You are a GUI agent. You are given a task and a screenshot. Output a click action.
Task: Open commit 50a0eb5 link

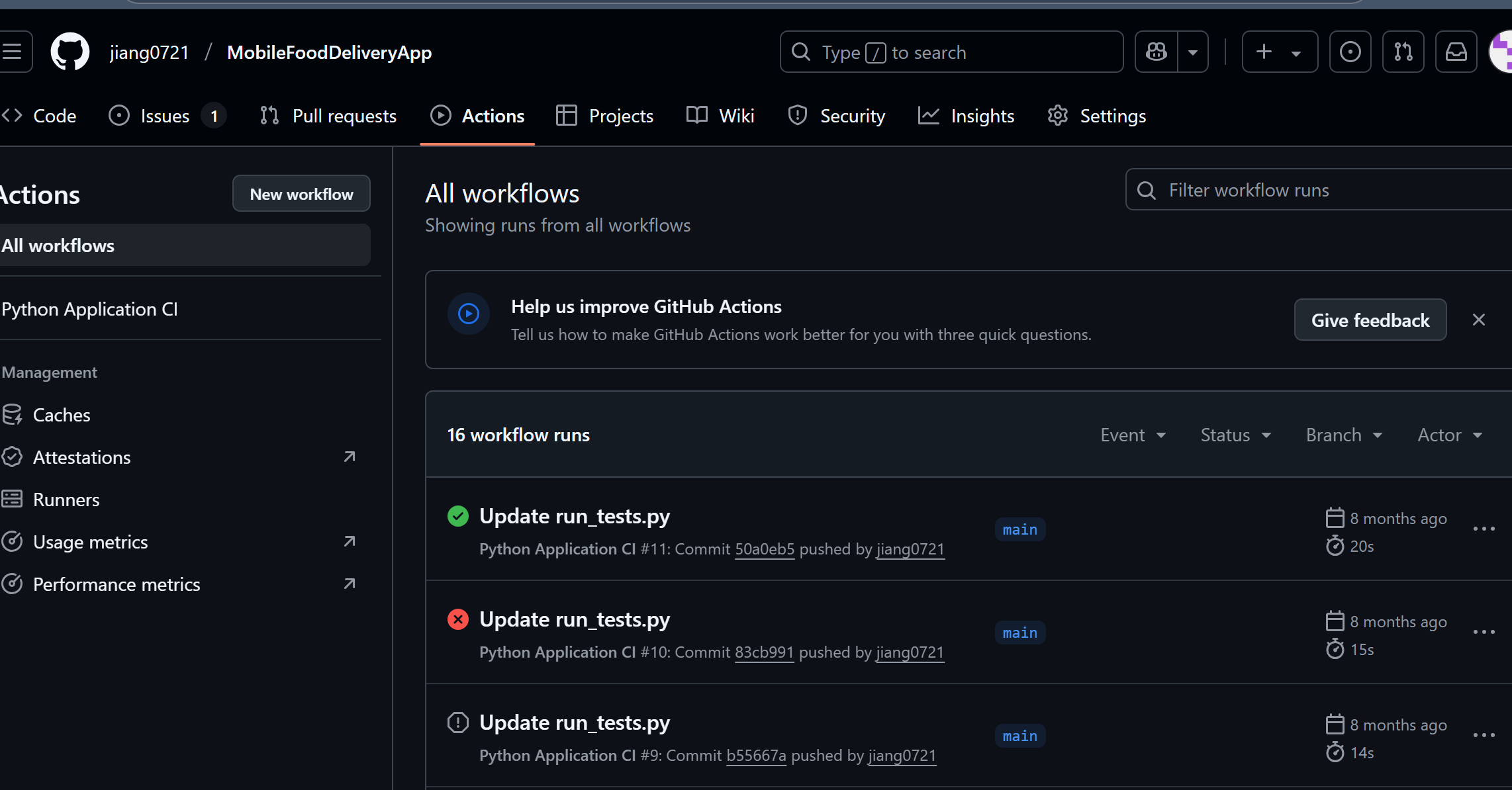[x=765, y=549]
